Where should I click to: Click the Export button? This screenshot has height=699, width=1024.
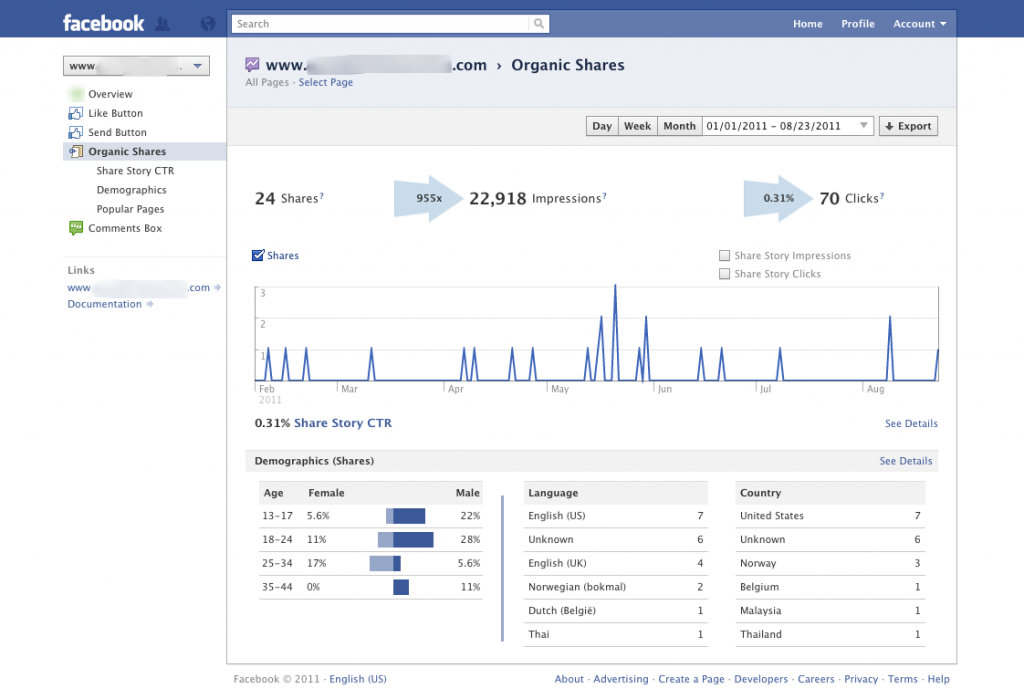tap(908, 126)
